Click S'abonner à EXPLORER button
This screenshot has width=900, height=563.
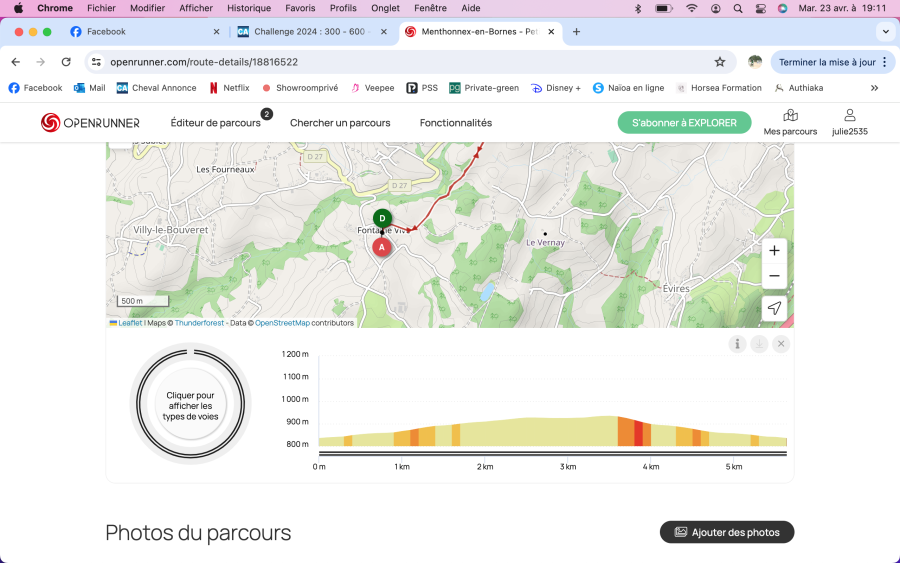coord(684,123)
